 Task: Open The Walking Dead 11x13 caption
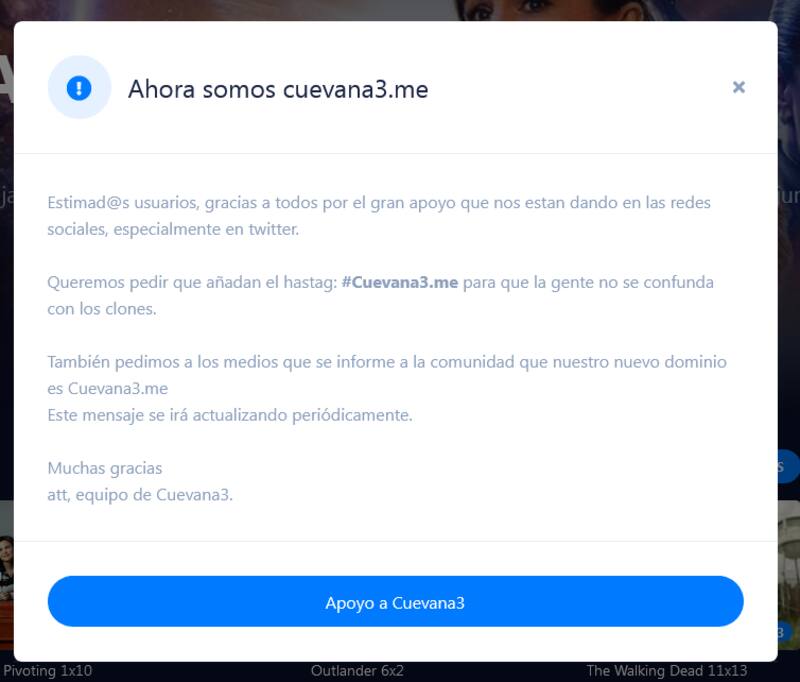(x=667, y=670)
